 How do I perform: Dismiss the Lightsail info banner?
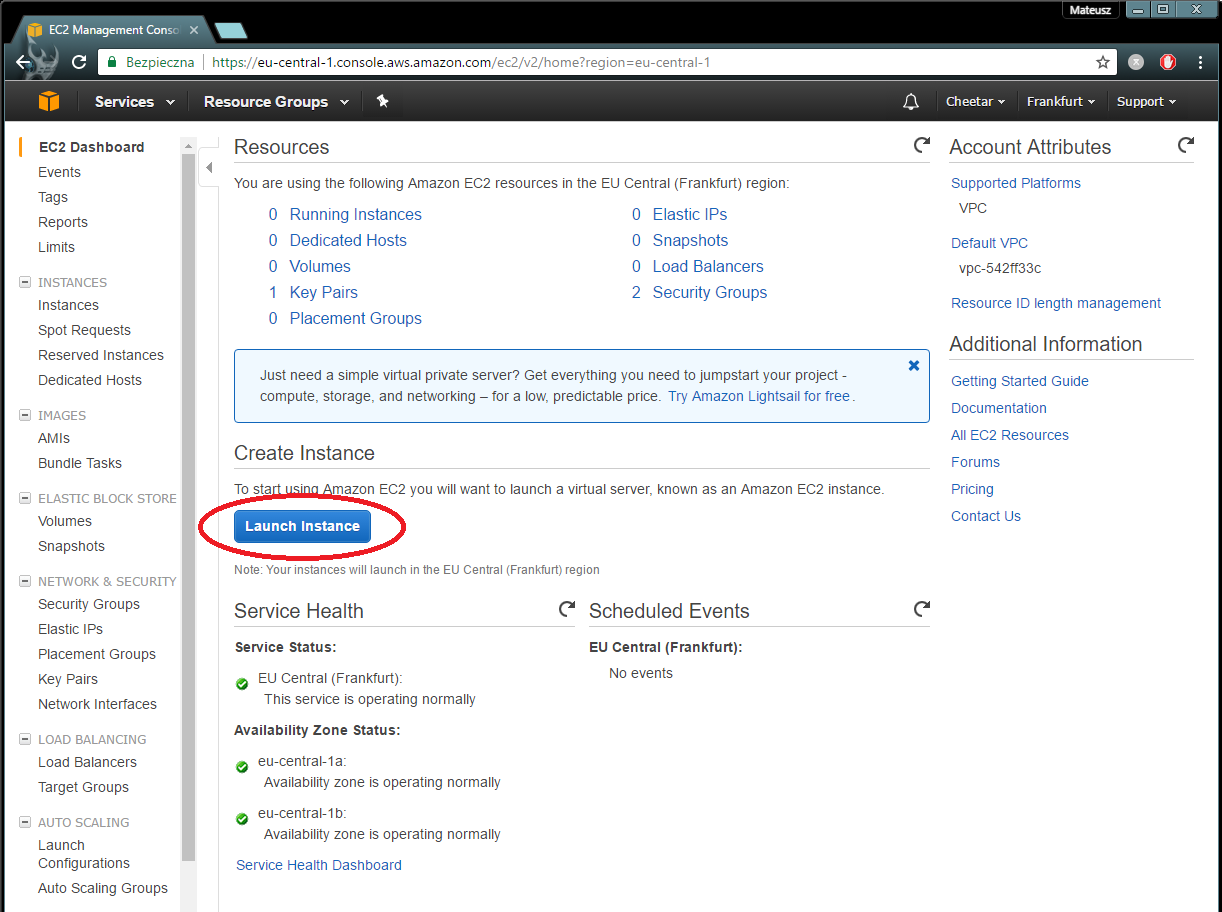point(913,366)
